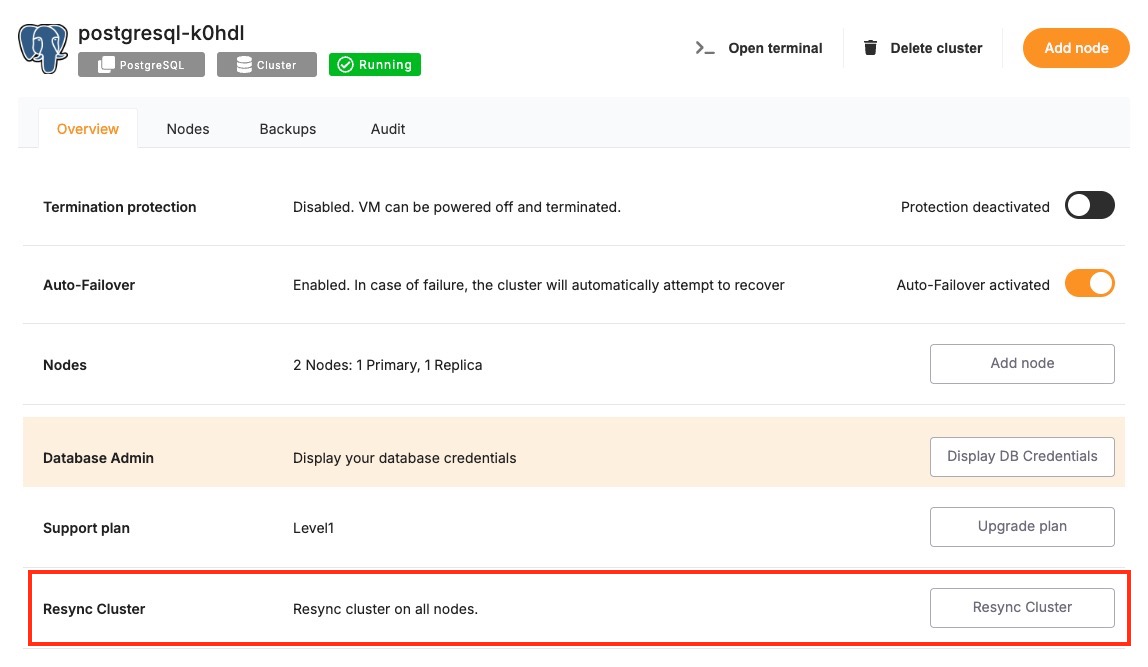Display DB Credentials button click
1148x667 pixels.
pos(1022,457)
